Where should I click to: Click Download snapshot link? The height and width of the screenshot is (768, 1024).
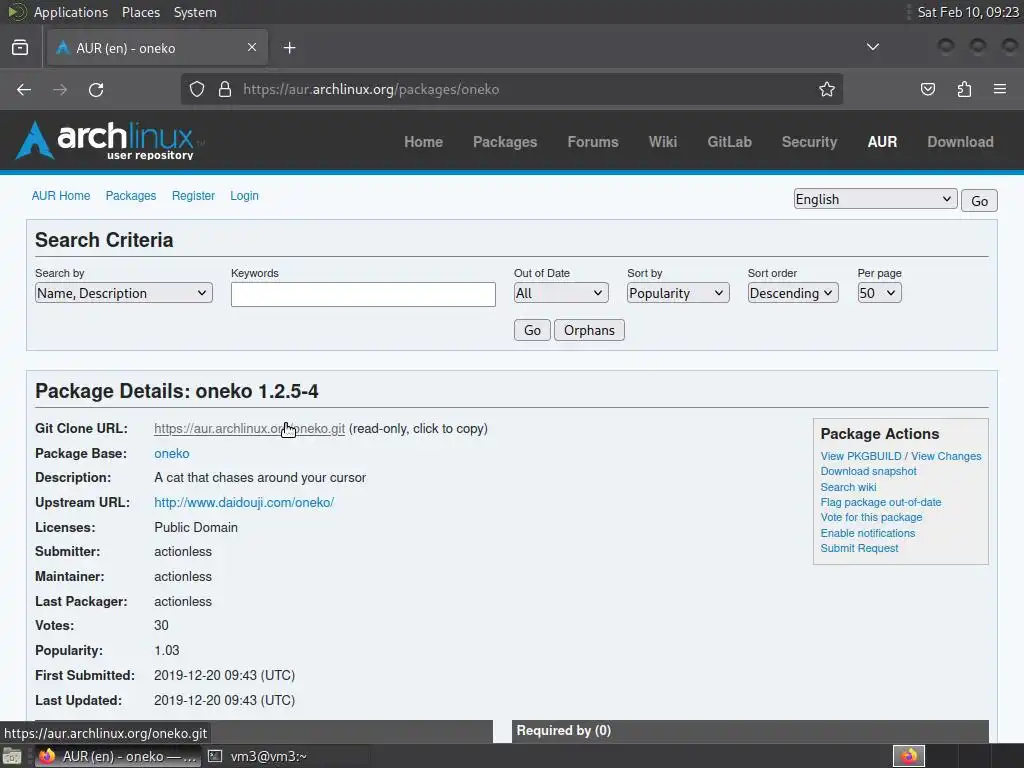pyautogui.click(x=869, y=472)
